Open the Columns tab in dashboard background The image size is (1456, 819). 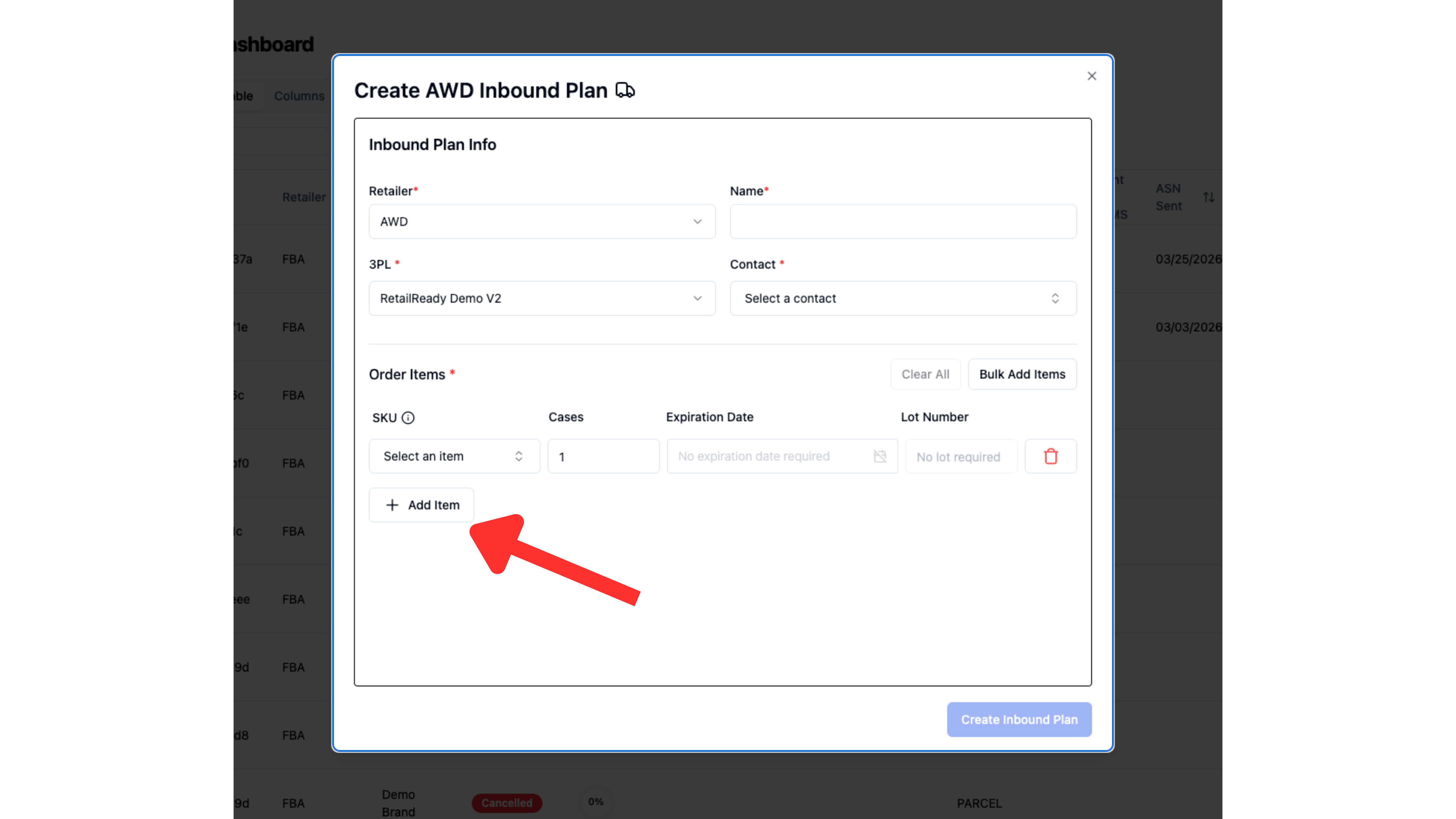click(299, 96)
